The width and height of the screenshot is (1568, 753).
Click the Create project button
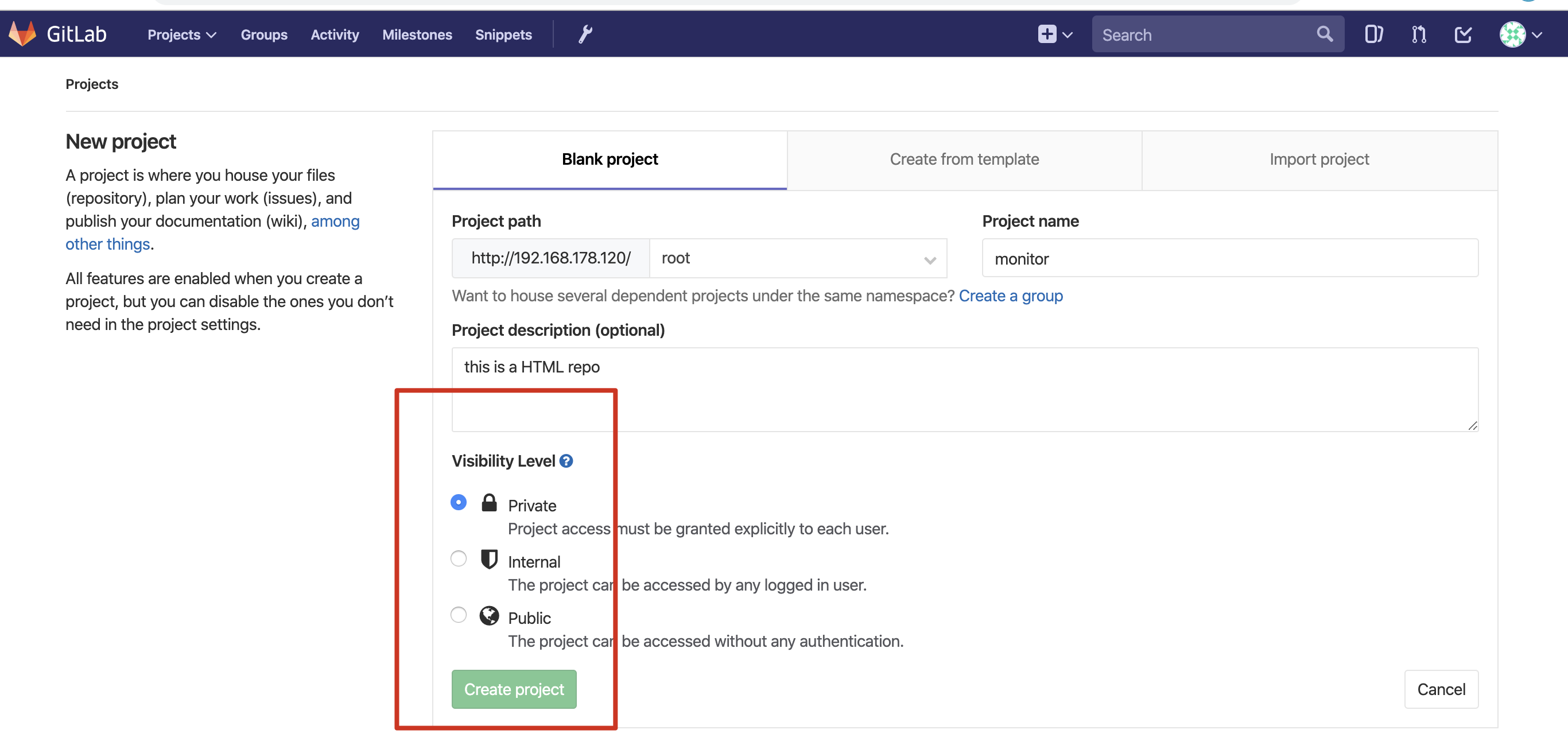point(514,689)
